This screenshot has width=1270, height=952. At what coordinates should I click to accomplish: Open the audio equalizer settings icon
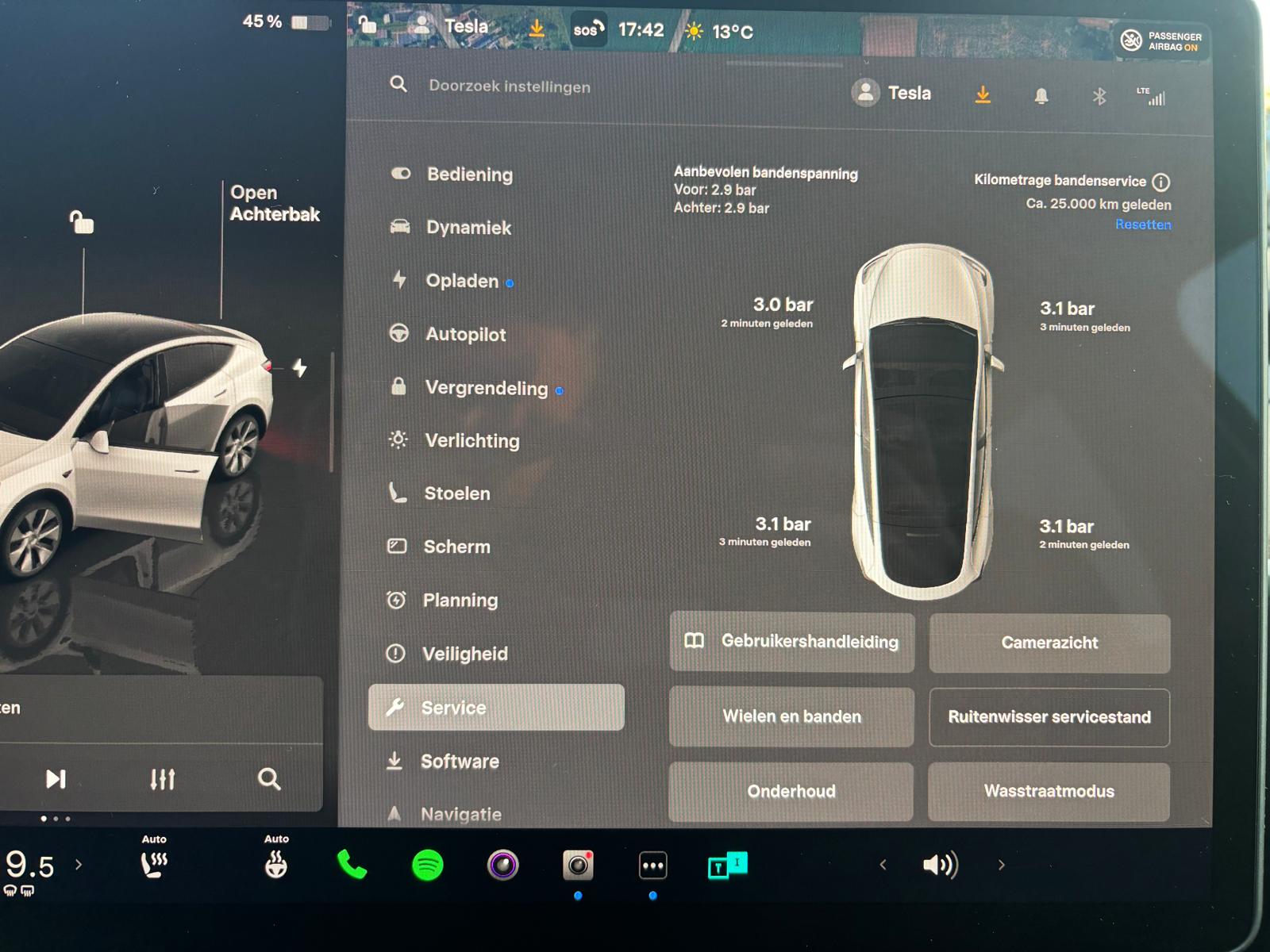click(x=163, y=779)
